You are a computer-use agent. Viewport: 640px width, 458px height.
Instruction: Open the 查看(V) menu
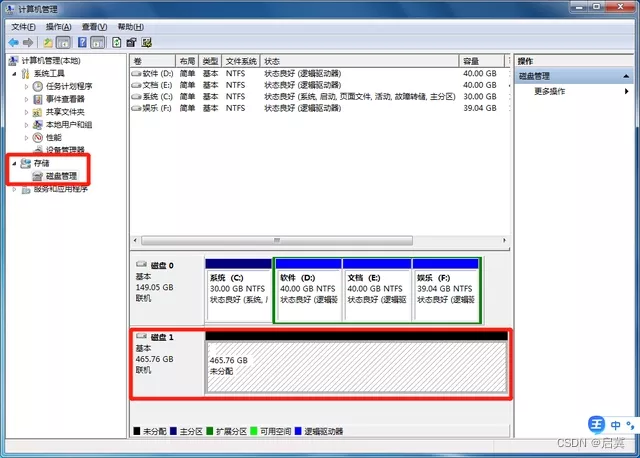[94, 27]
